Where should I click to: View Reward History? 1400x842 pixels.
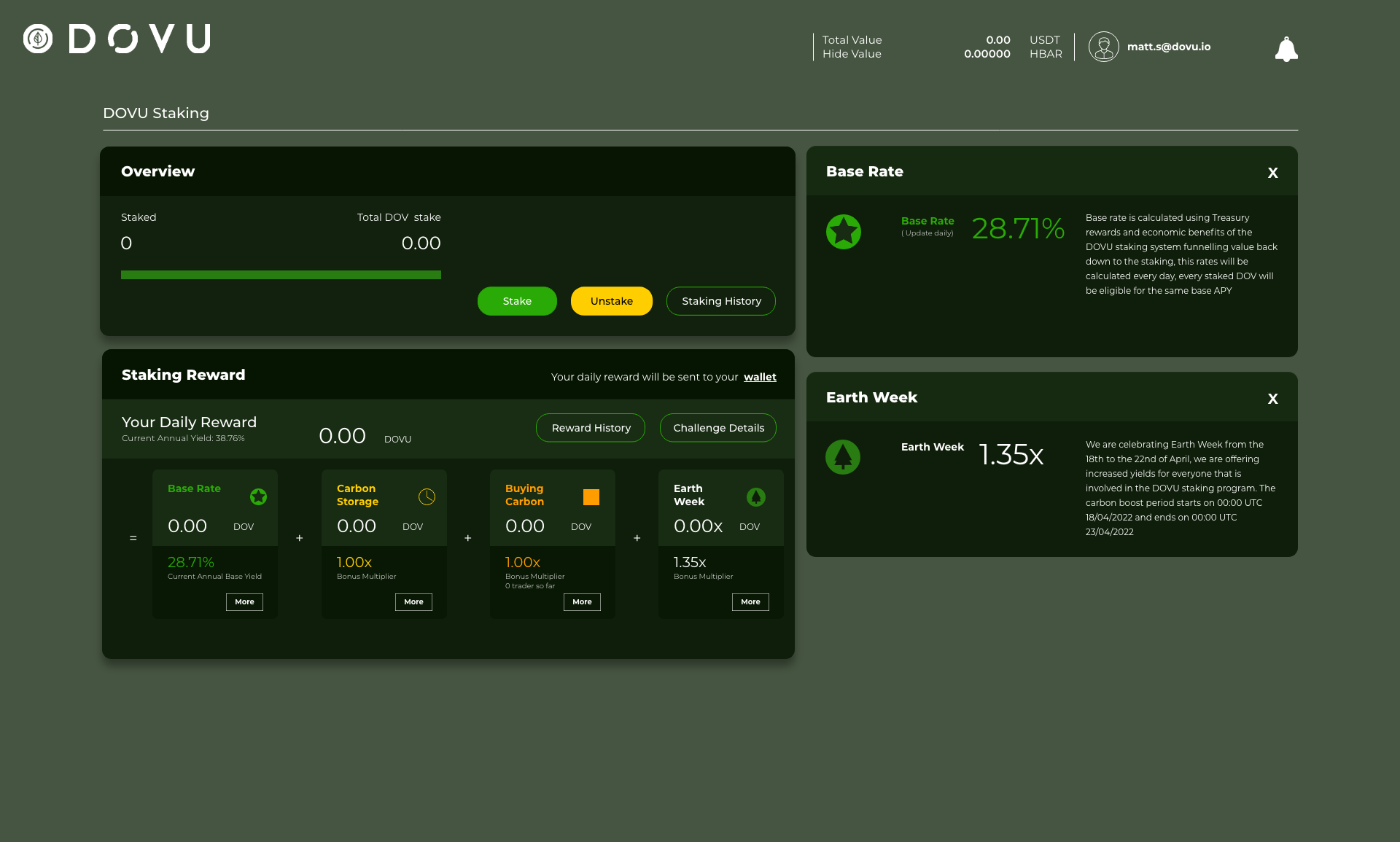591,427
